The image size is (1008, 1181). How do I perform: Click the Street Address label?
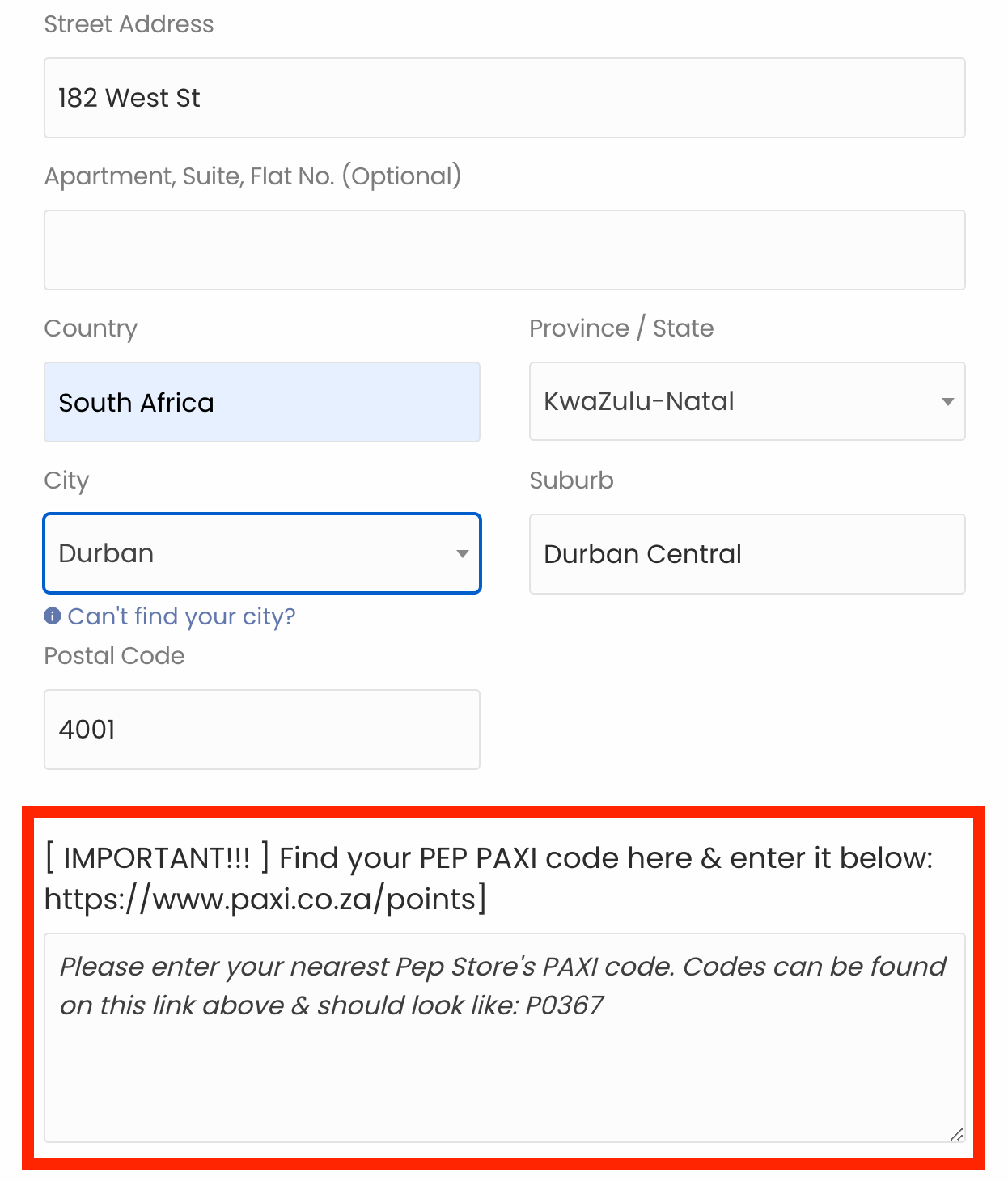(129, 24)
